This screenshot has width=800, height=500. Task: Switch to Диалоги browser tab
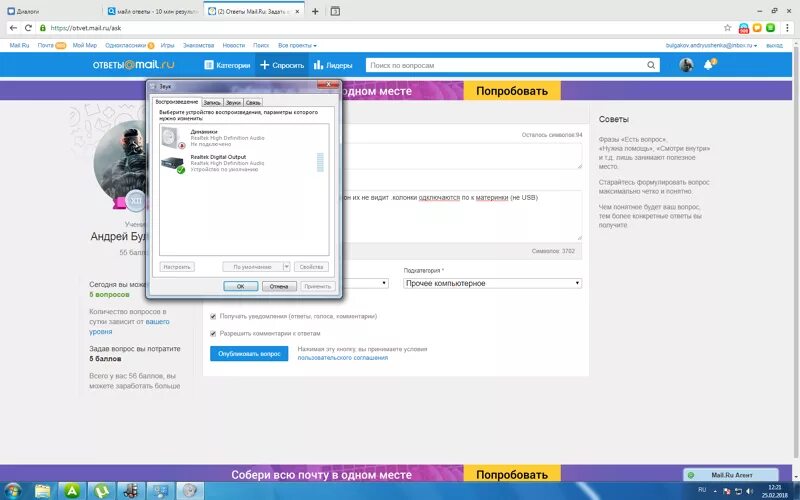click(x=51, y=11)
